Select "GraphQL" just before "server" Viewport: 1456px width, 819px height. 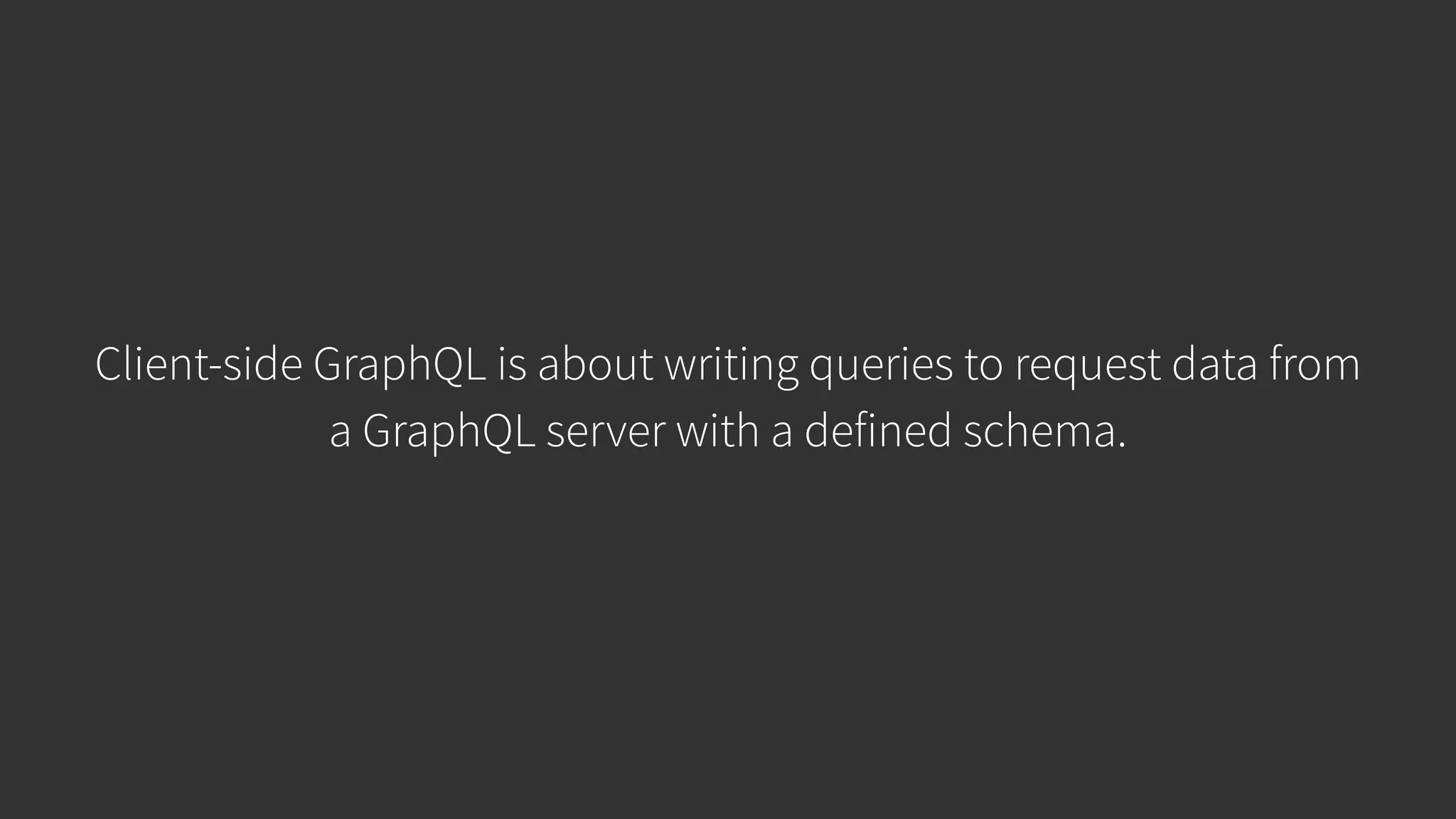(449, 432)
